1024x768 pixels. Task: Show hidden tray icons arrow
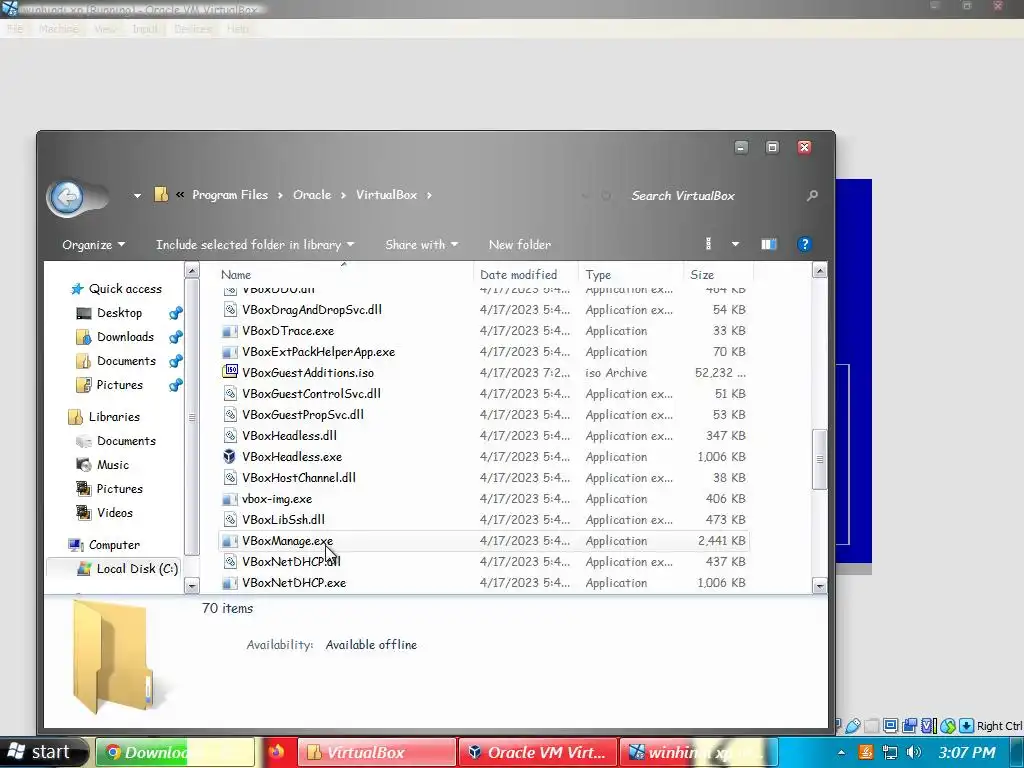(841, 752)
